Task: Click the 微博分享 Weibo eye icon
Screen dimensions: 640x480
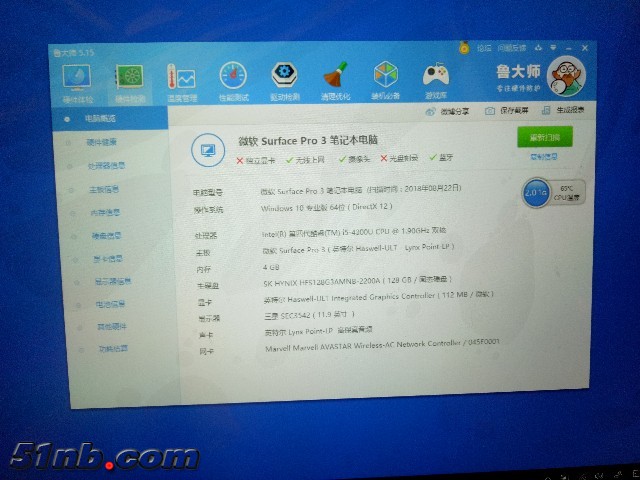Action: pyautogui.click(x=430, y=111)
